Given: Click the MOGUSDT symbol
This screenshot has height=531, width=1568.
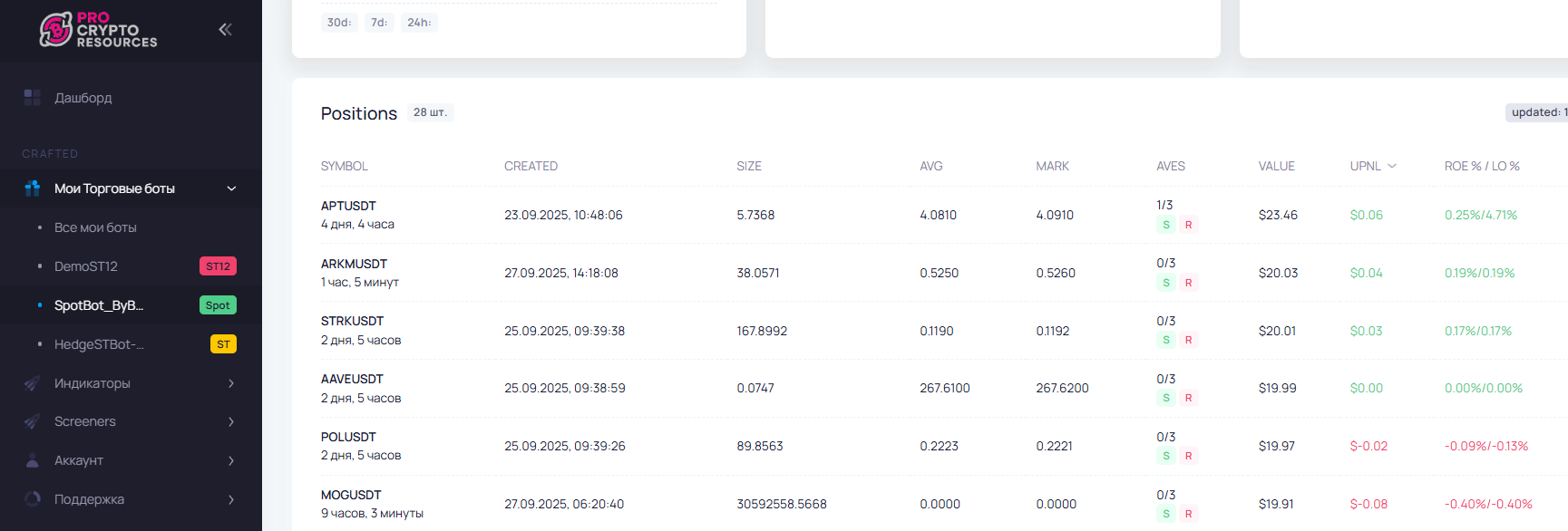Looking at the screenshot, I should coord(351,495).
